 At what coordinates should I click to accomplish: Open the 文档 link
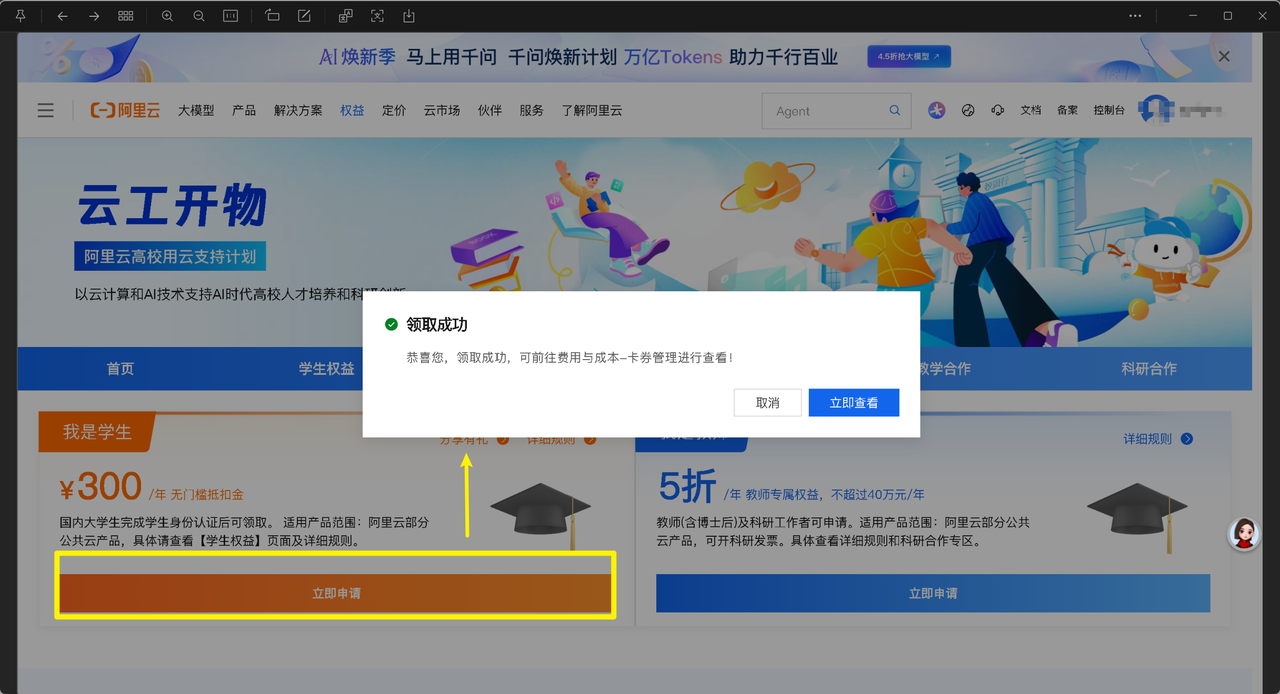click(1031, 110)
